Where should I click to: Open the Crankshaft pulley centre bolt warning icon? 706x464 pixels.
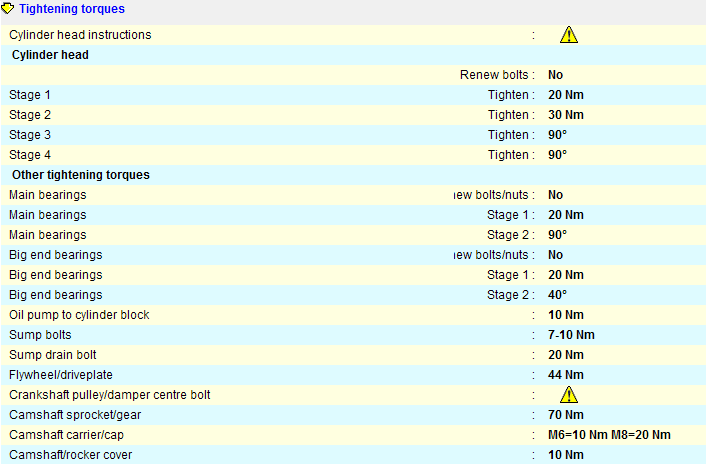569,395
